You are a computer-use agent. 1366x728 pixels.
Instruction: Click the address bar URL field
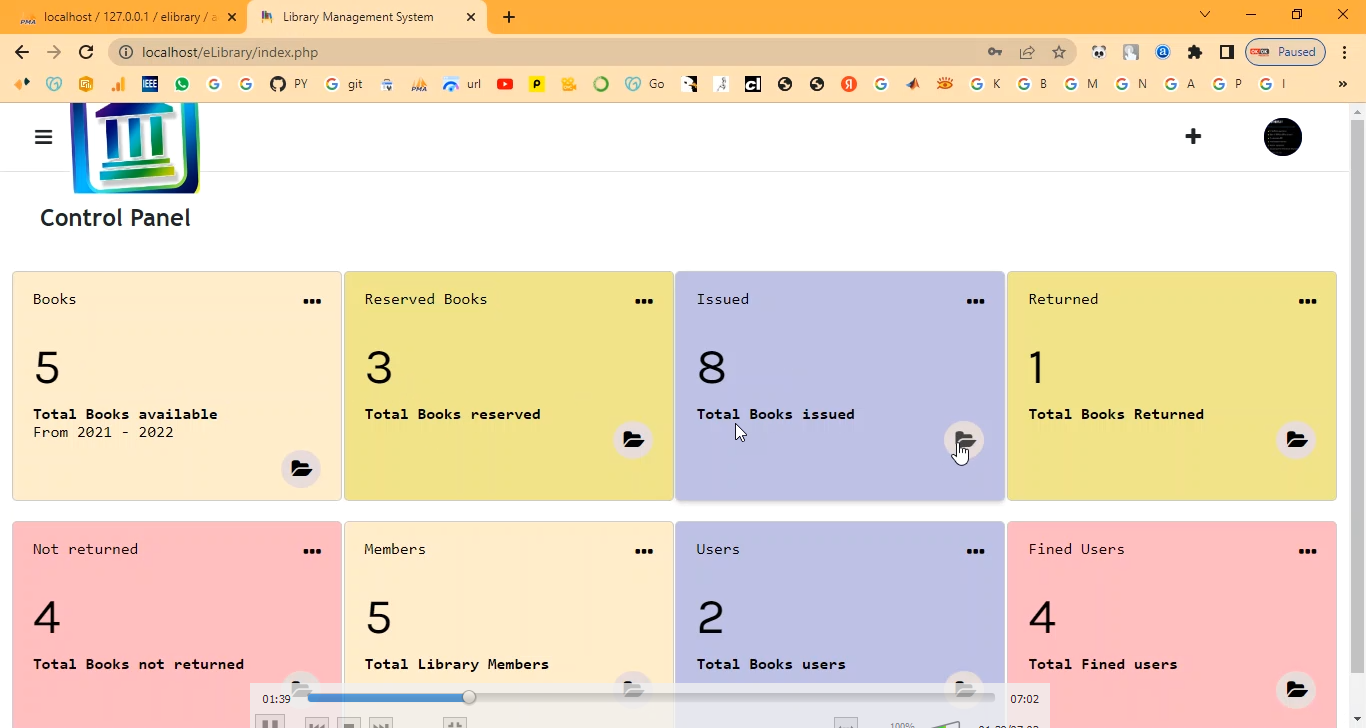point(560,52)
